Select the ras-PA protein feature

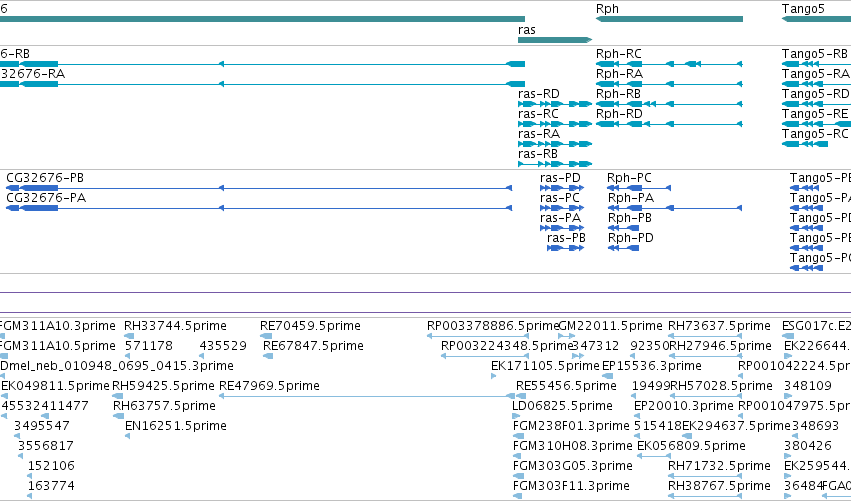pyautogui.click(x=562, y=228)
